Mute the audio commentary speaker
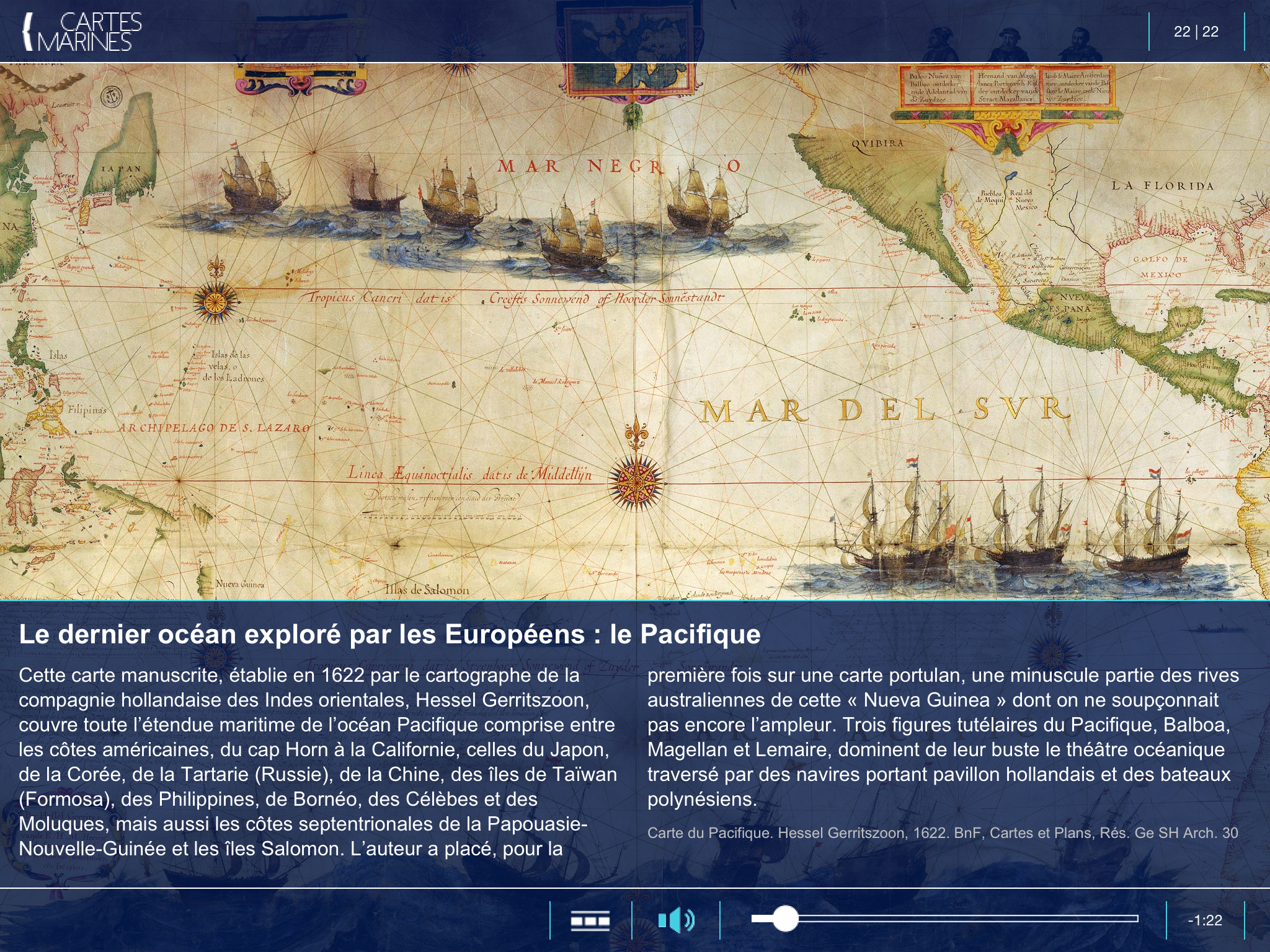 (676, 920)
